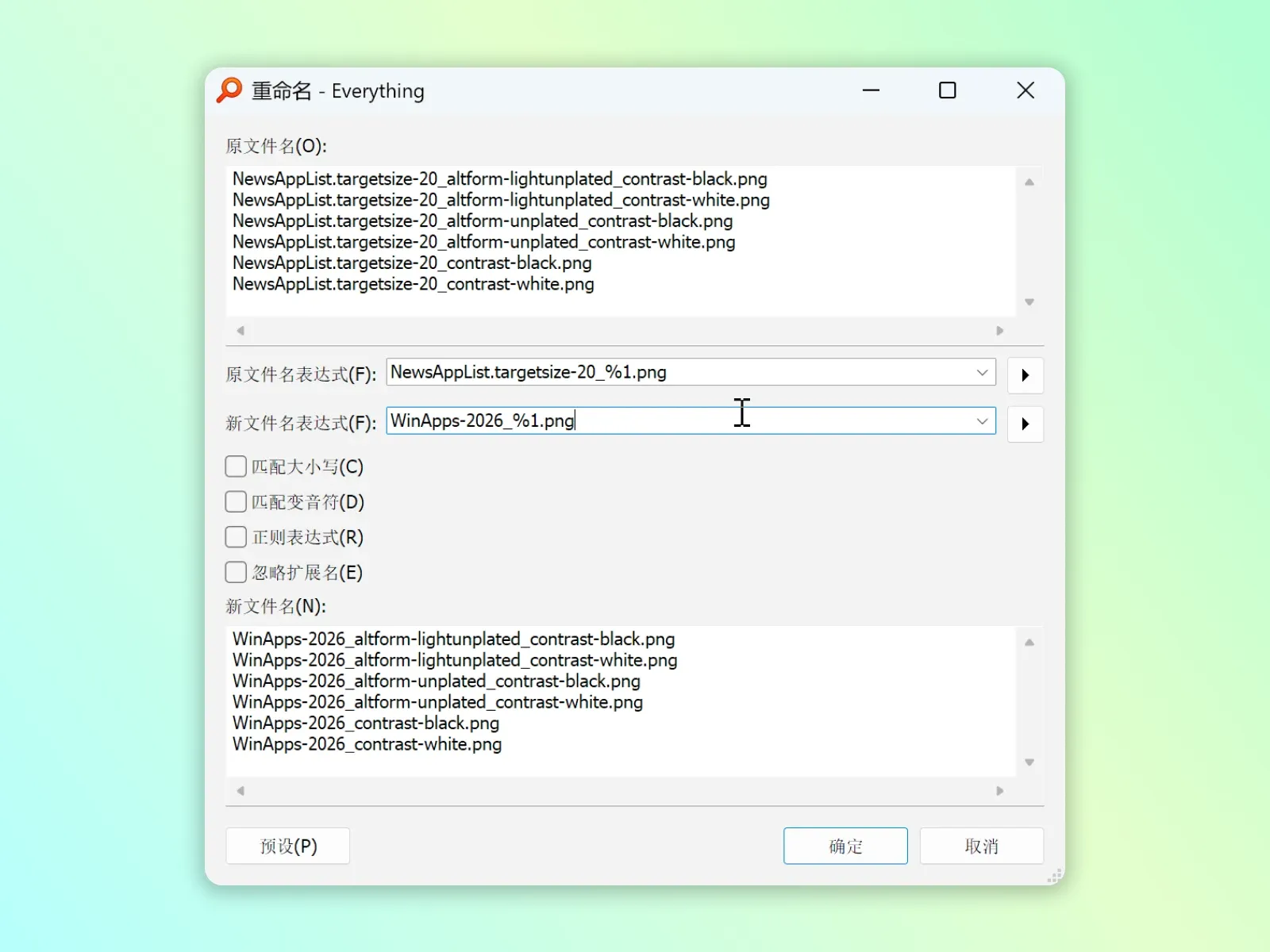Click the Everything magnifier app icon
Screen dimensions: 1270x952
tap(229, 90)
